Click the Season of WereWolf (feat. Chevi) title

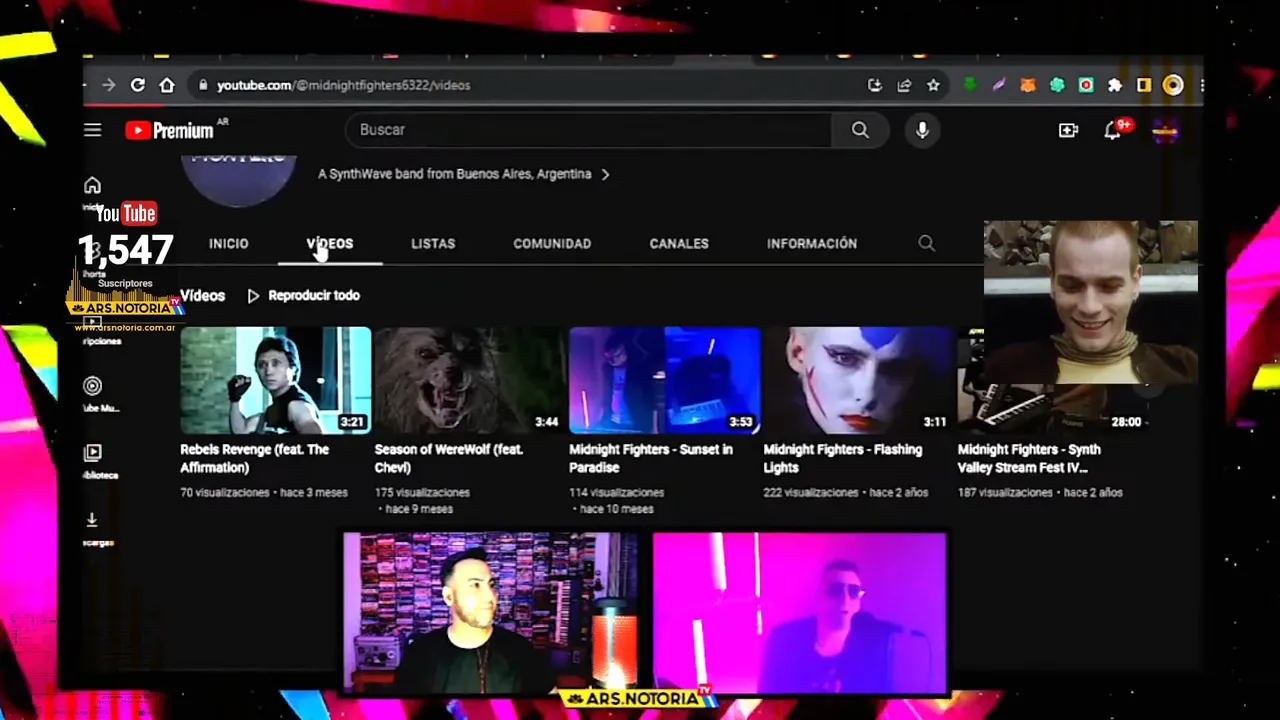(x=449, y=458)
